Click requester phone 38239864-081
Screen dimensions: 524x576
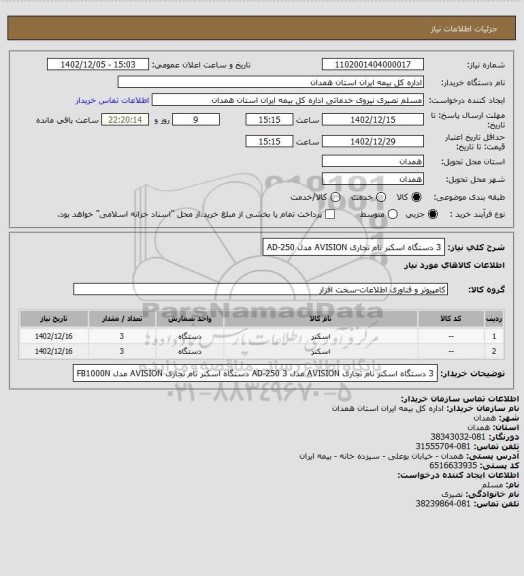[x=443, y=504]
